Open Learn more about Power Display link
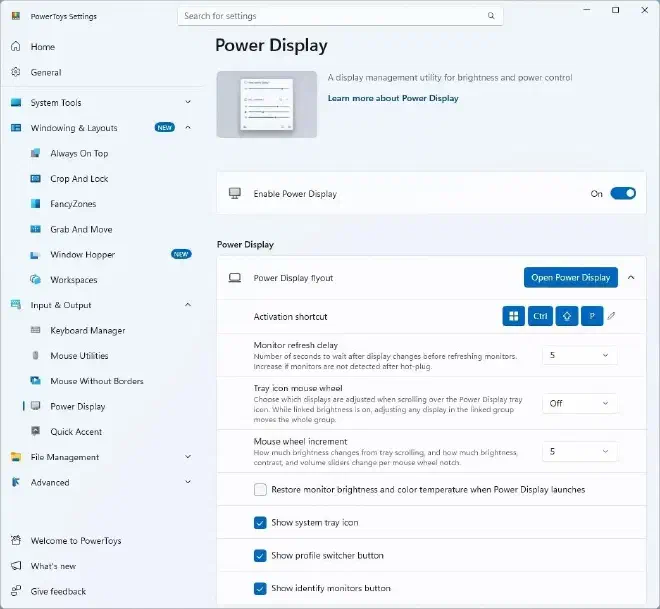Image resolution: width=660 pixels, height=609 pixels. click(393, 98)
